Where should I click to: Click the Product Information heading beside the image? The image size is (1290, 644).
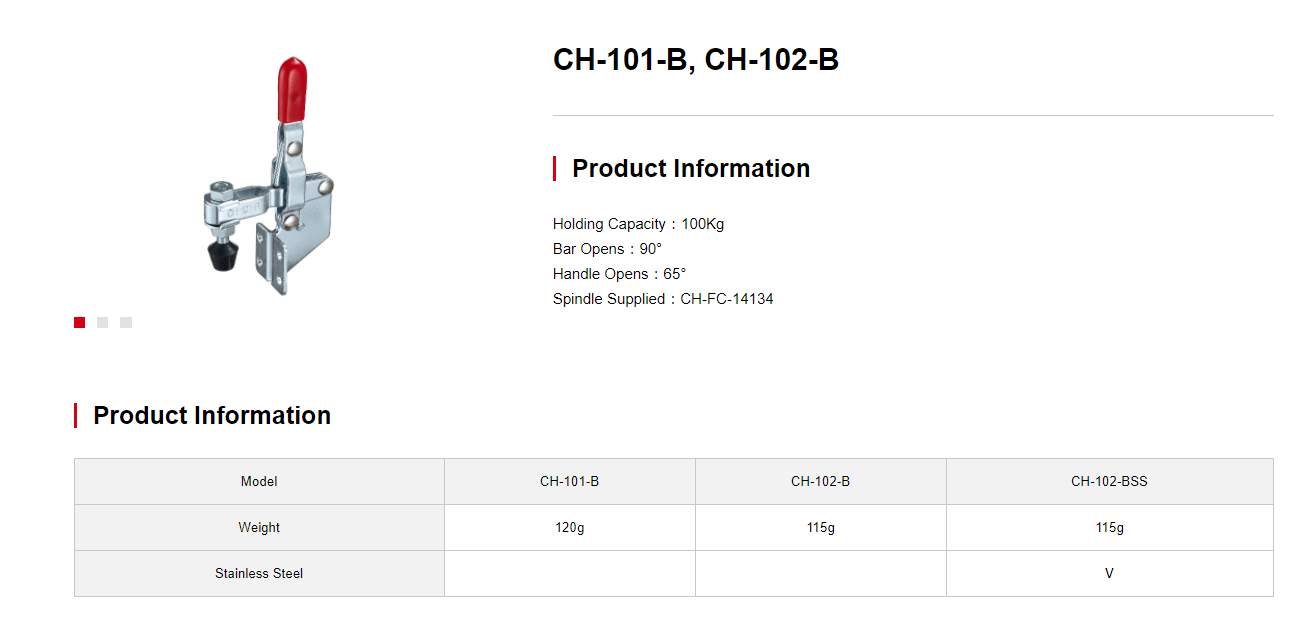coord(691,168)
